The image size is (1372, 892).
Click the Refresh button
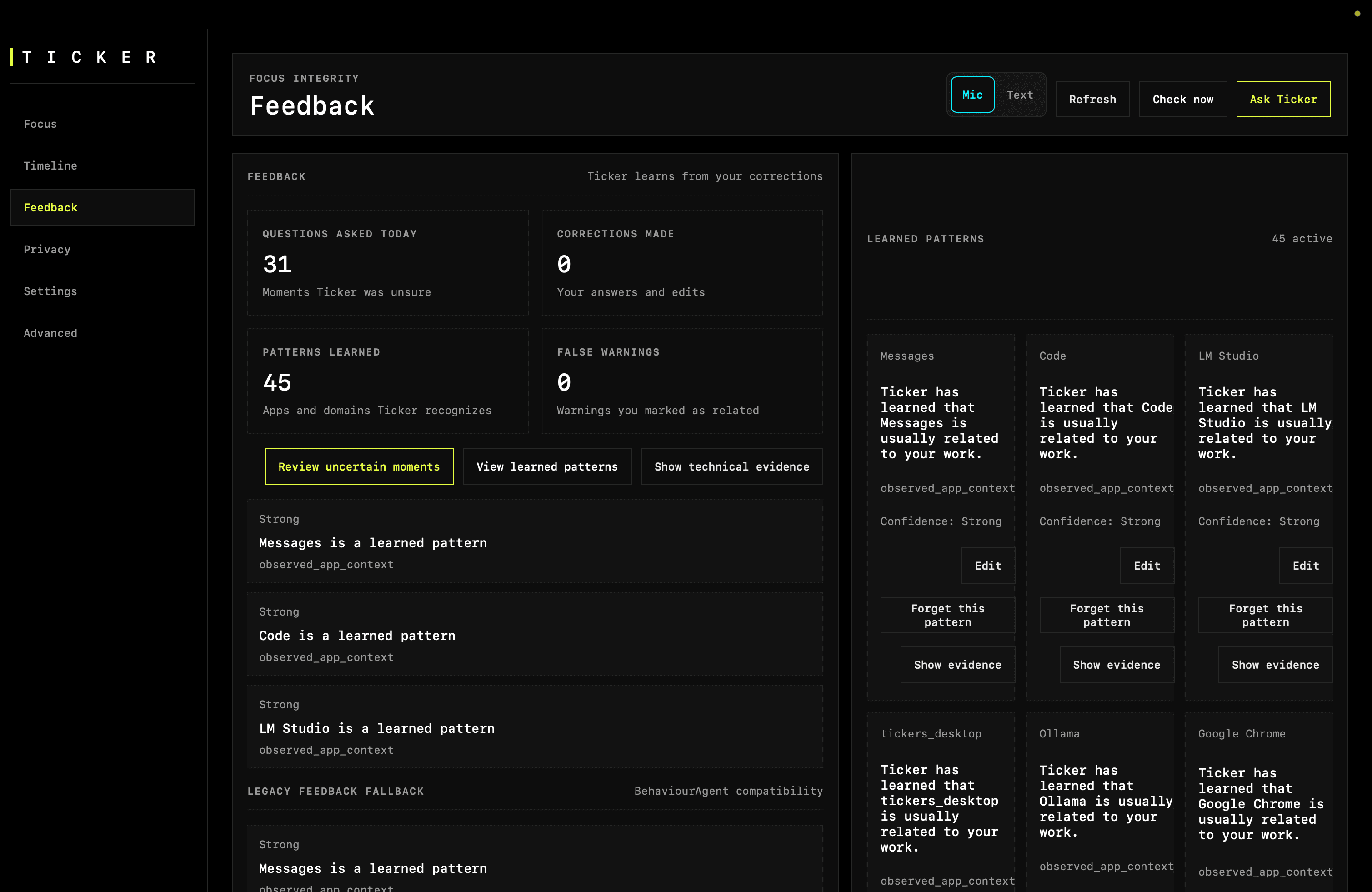(1092, 99)
